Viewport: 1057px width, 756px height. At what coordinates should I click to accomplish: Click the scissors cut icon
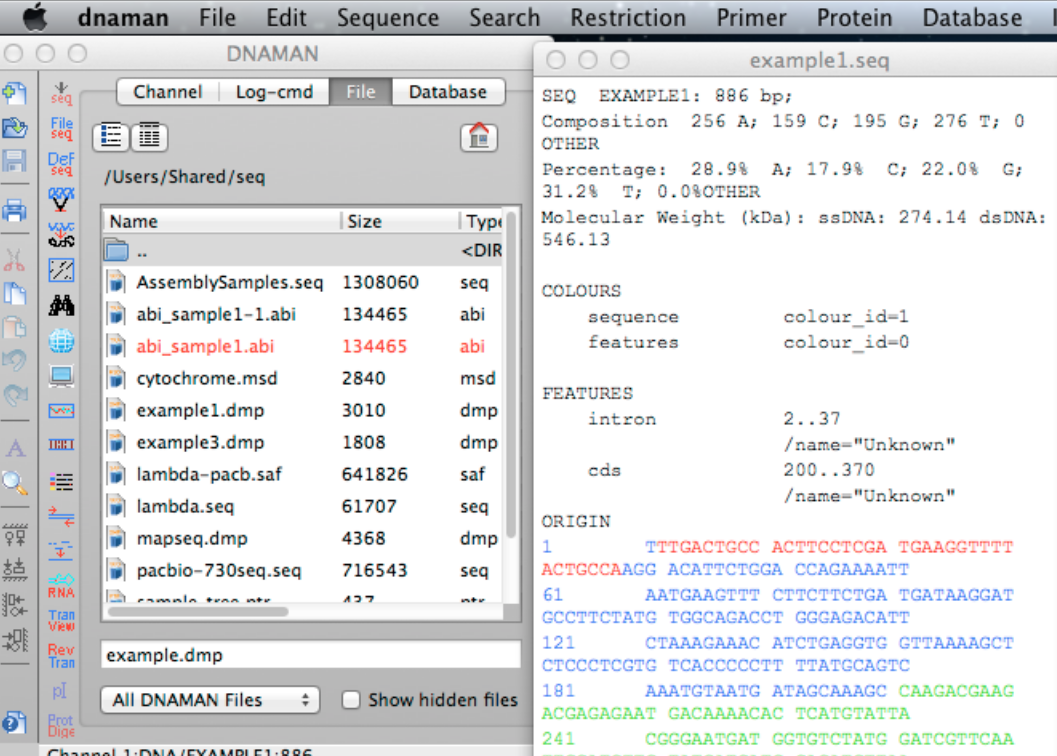point(14,260)
